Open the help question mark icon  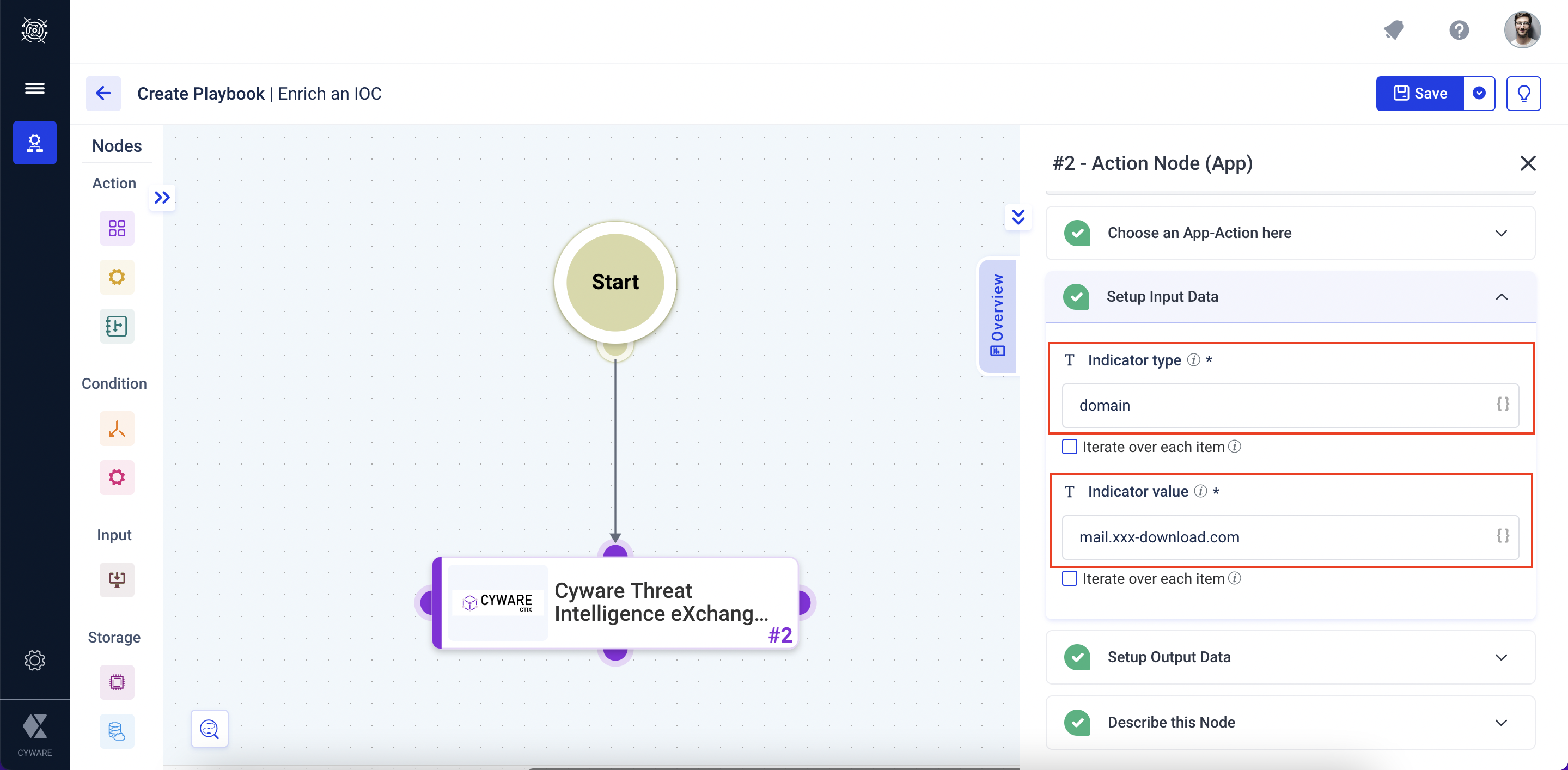tap(1459, 30)
